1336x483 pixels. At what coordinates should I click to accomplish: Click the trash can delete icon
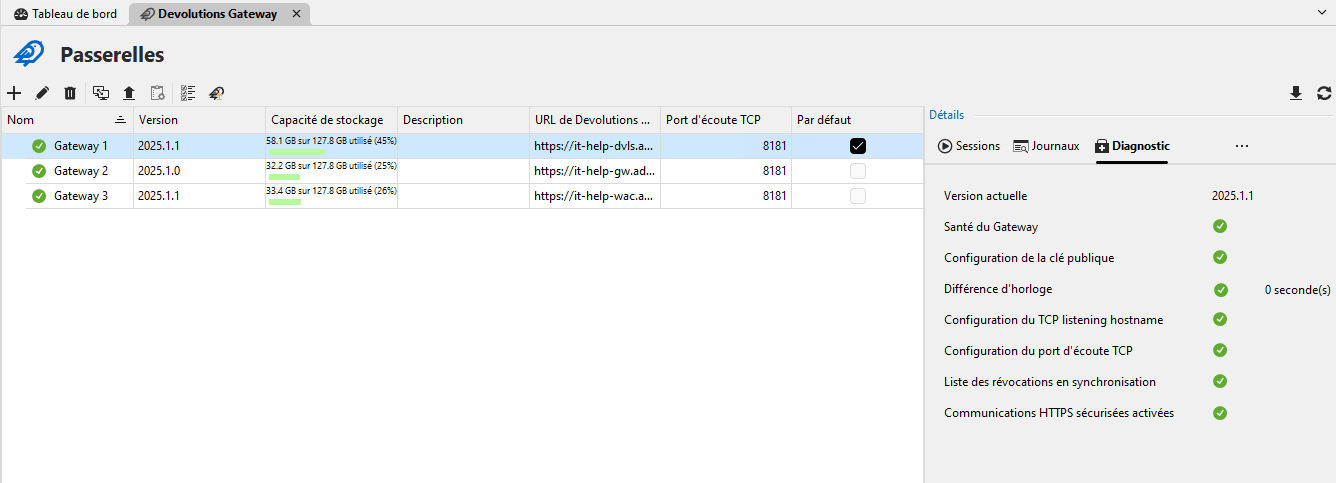point(70,93)
